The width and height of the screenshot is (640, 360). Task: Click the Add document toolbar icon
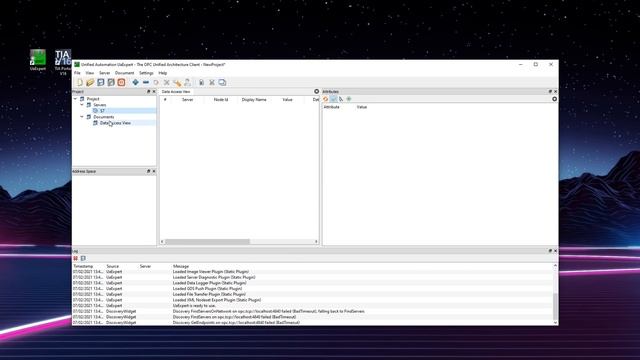pos(201,82)
